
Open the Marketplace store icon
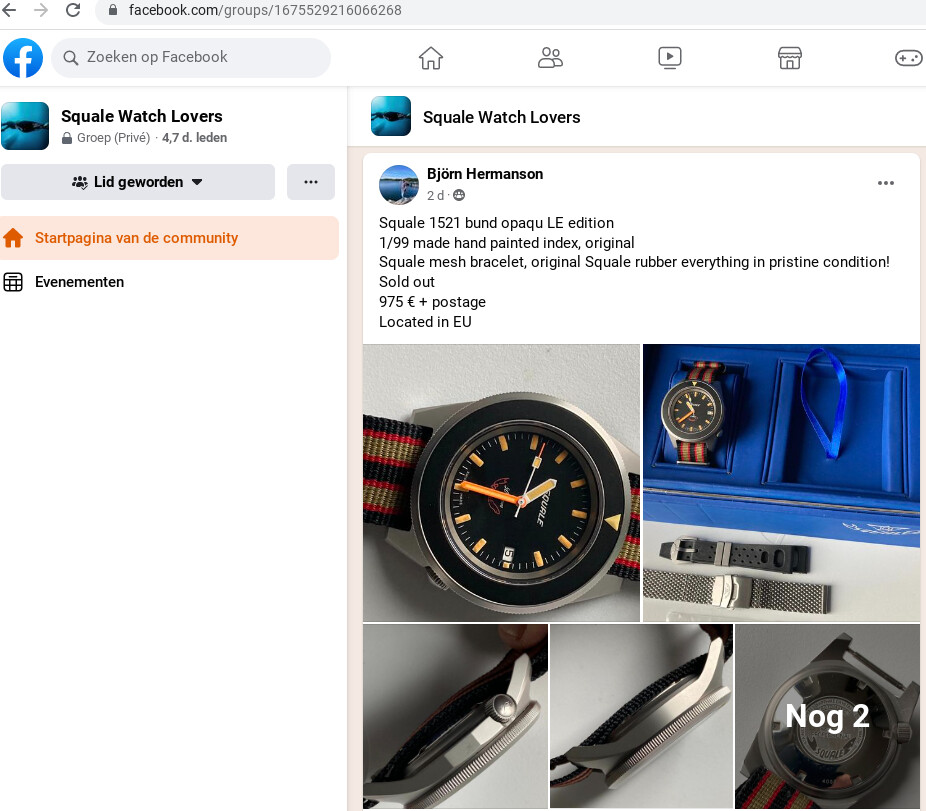[x=790, y=58]
